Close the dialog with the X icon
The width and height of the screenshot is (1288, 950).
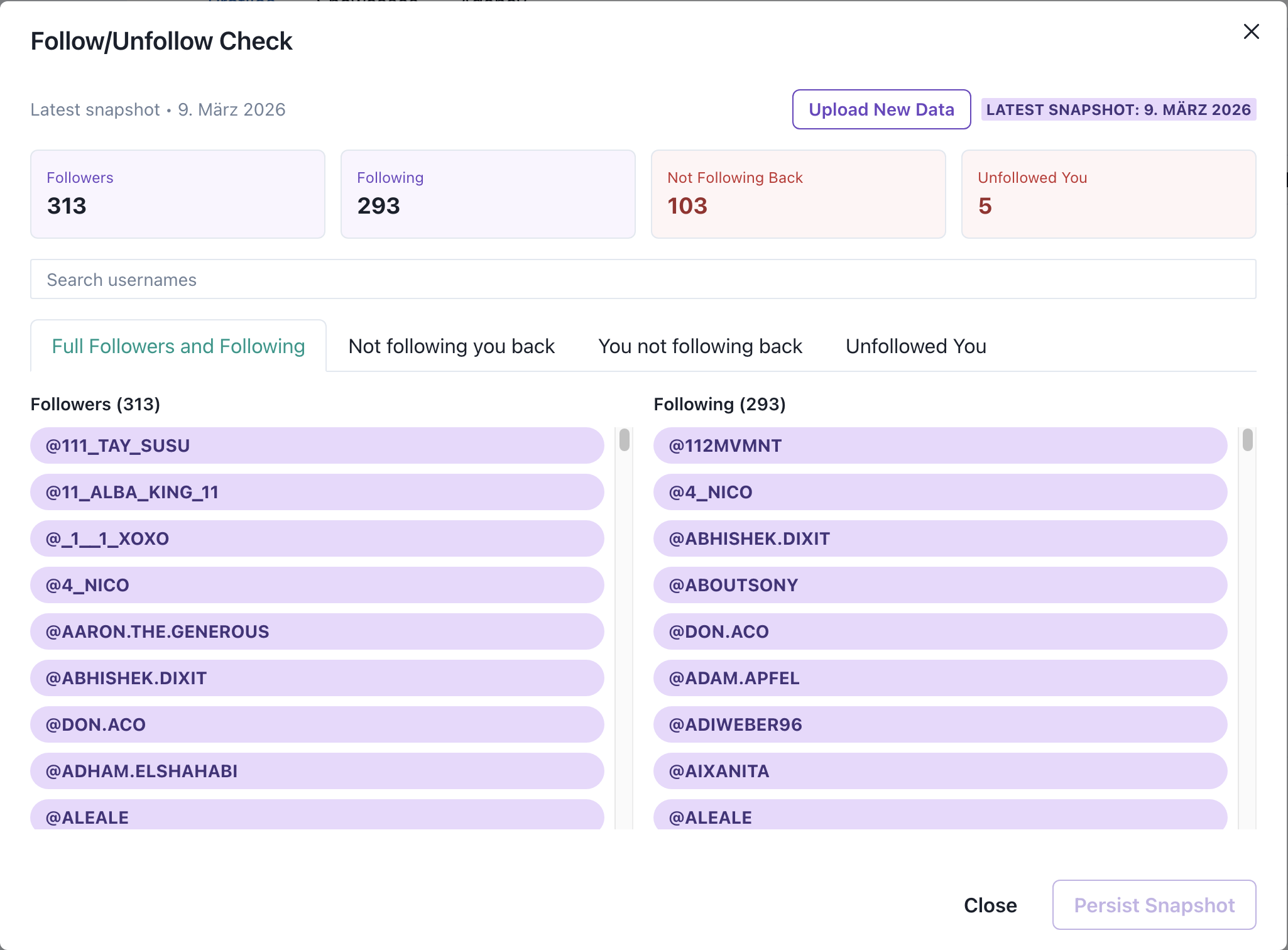1251,31
